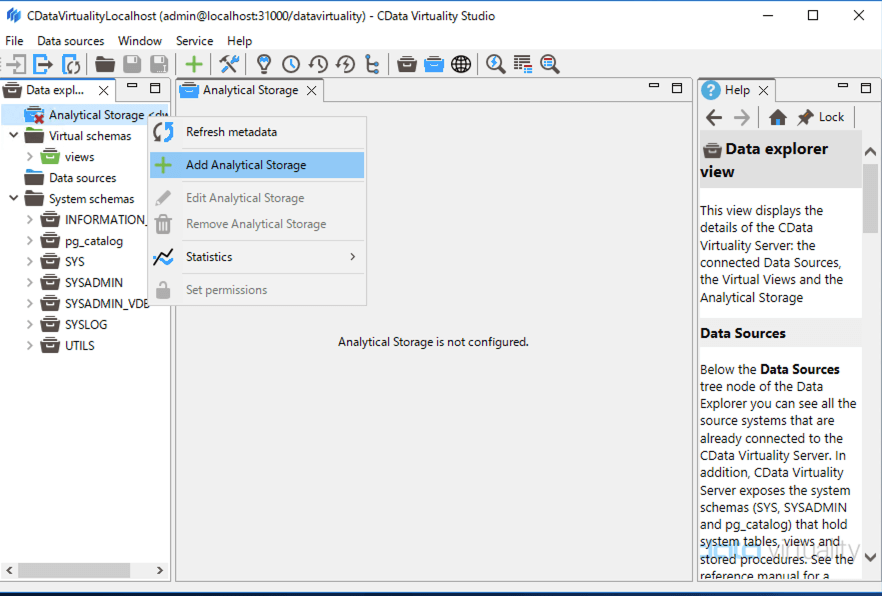Image resolution: width=882 pixels, height=596 pixels.
Task: Click the green plus toolbar icon
Action: [x=194, y=64]
